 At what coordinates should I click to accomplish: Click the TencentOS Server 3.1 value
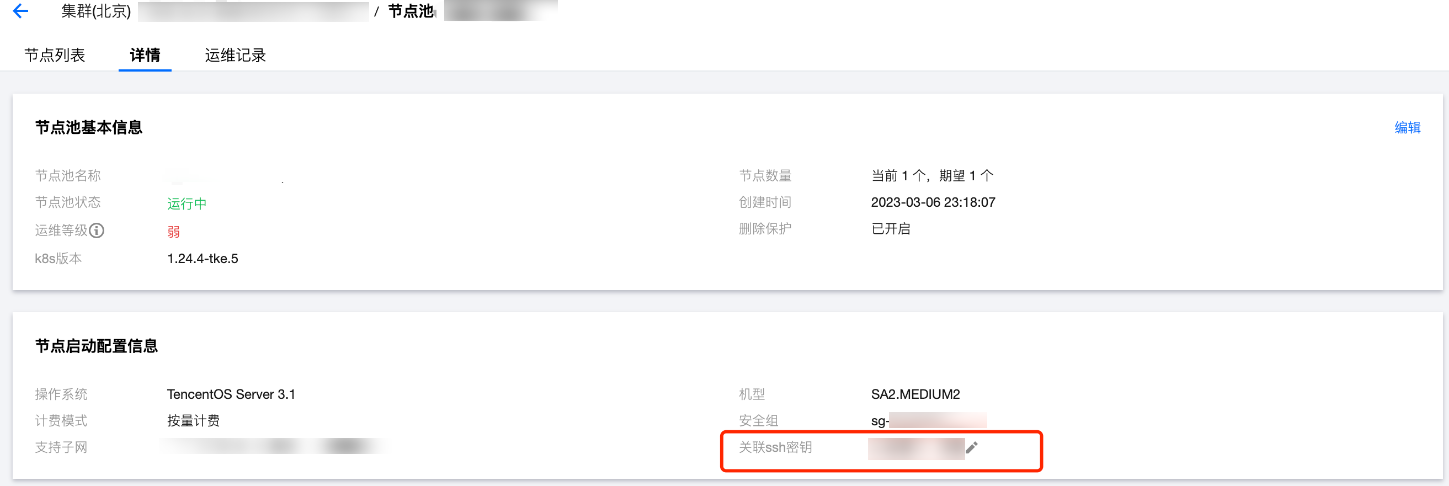(231, 394)
